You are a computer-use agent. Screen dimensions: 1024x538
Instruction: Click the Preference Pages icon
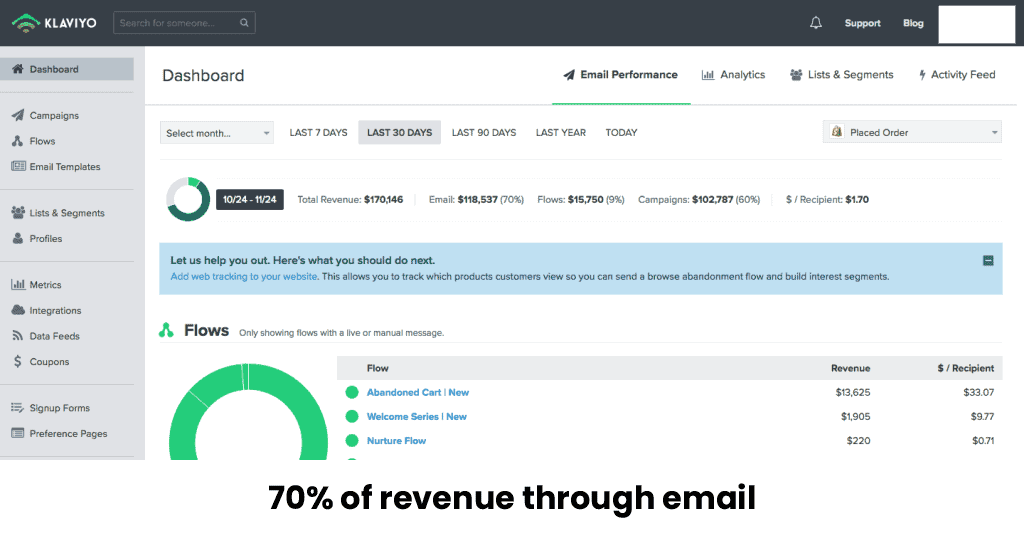[18, 433]
